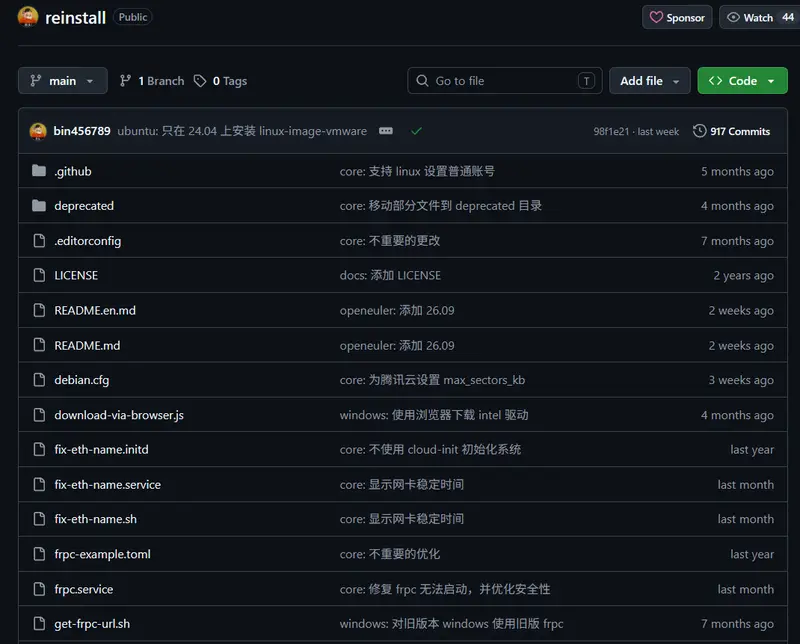Image resolution: width=800 pixels, height=644 pixels.
Task: Open download-via-browser.js file
Action: pos(119,415)
